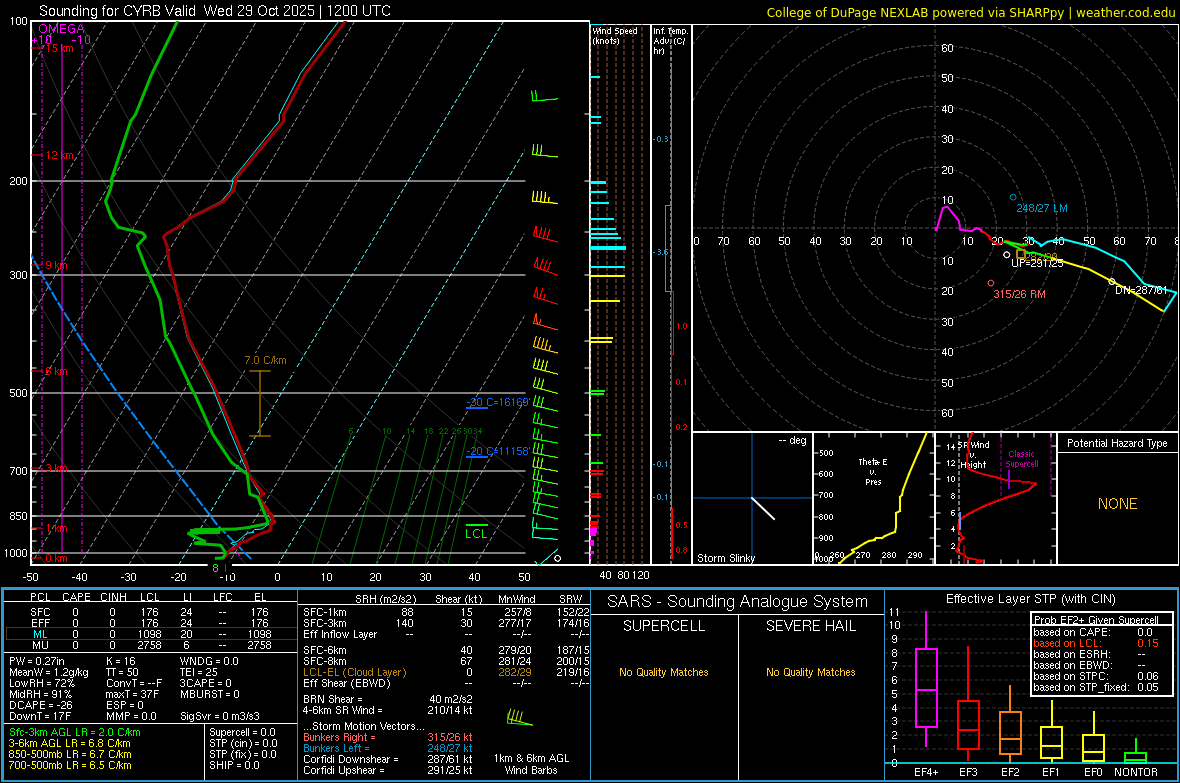Click the Theta-E v. Pres label
Image resolution: width=1180 pixels, height=783 pixels.
tap(873, 471)
